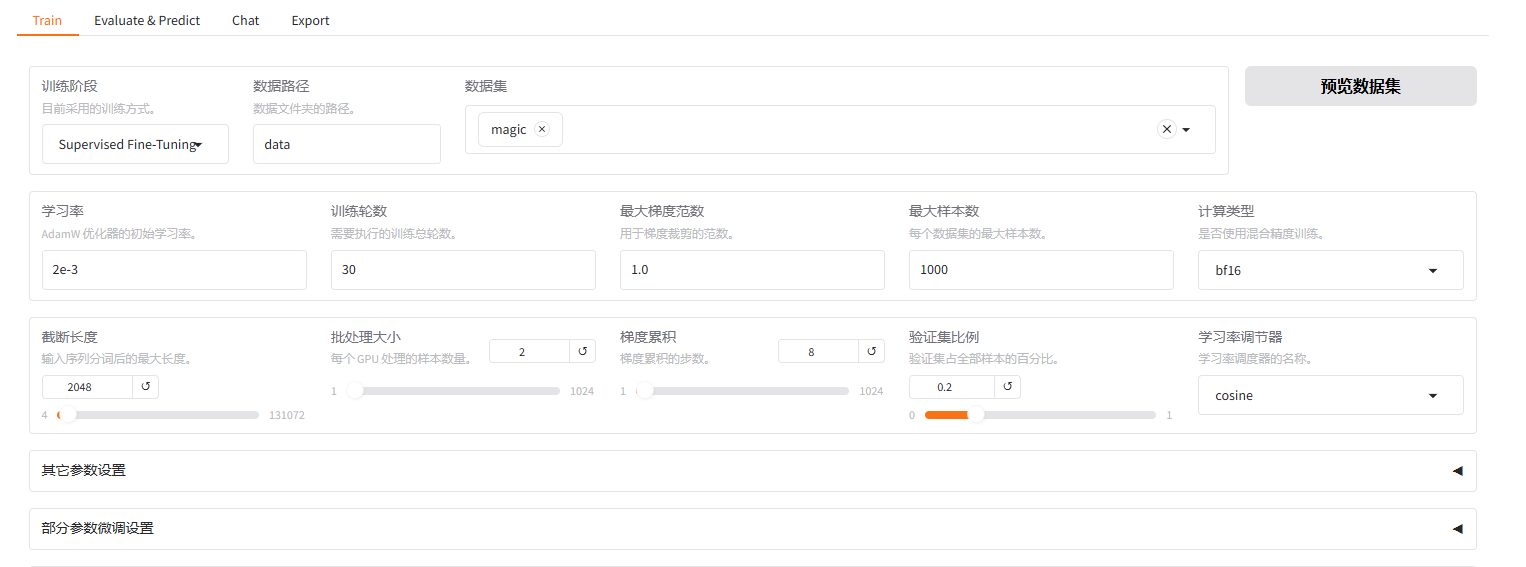Go to the Export tab
Image resolution: width=1526 pixels, height=567 pixels.
pyautogui.click(x=310, y=20)
